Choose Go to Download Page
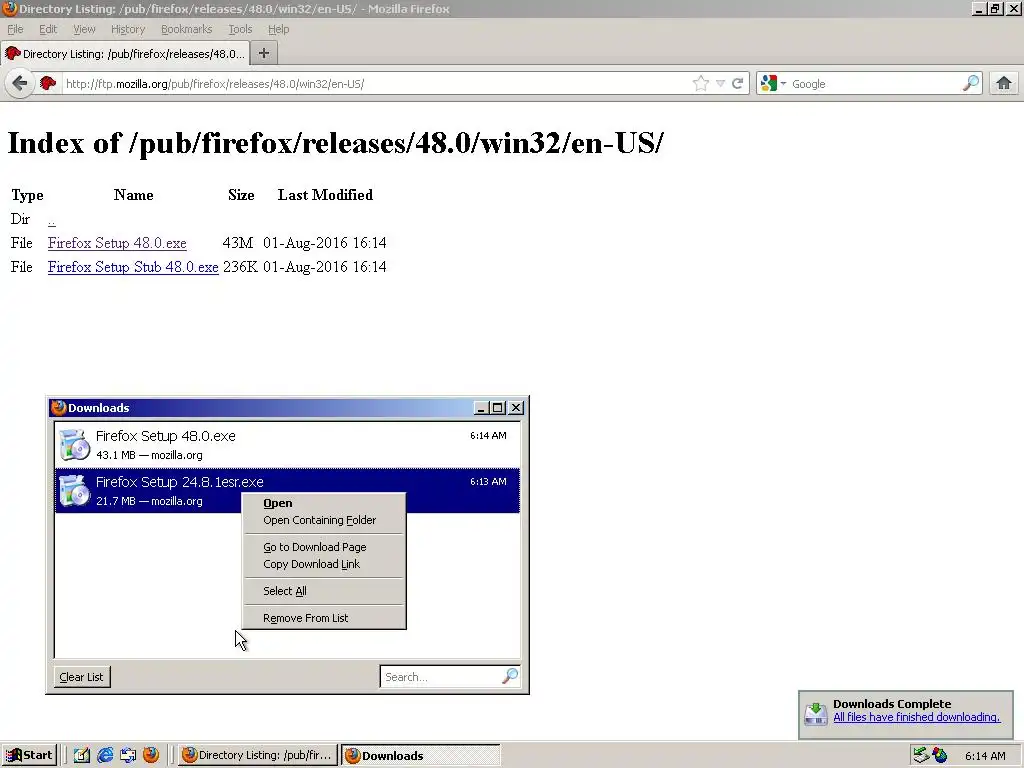Image resolution: width=1024 pixels, height=768 pixels. click(324, 547)
